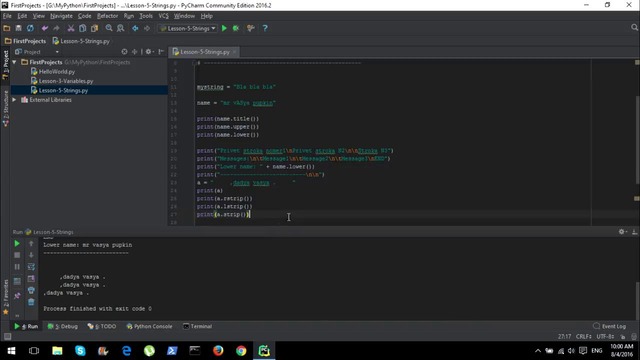Click the UTF-8 encoding in the status bar

tap(605, 336)
